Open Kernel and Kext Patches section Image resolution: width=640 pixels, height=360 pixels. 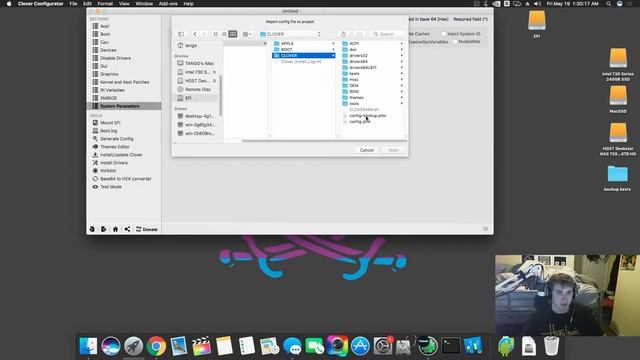124,82
